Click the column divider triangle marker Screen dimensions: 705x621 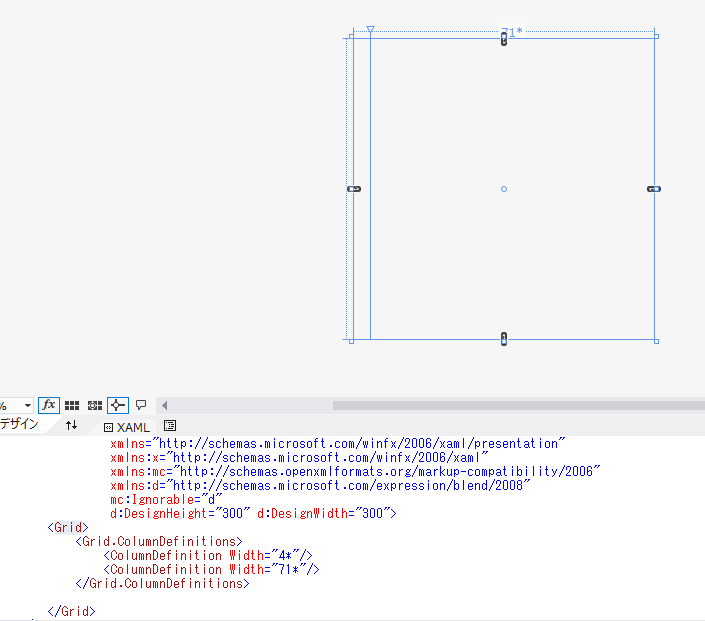(370, 29)
